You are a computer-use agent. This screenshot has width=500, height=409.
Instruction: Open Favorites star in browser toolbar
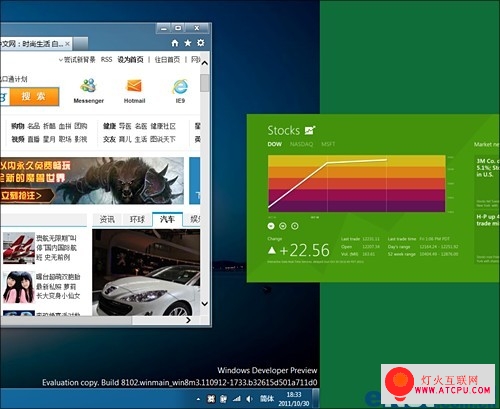(x=188, y=43)
